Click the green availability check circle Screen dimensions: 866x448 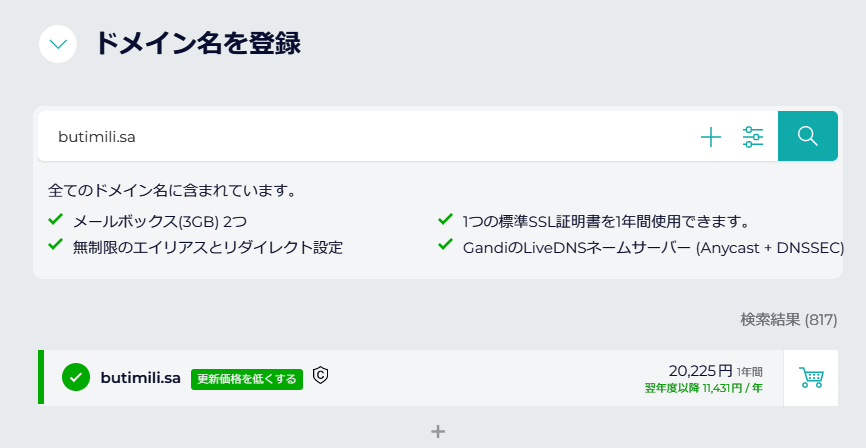pyautogui.click(x=76, y=377)
